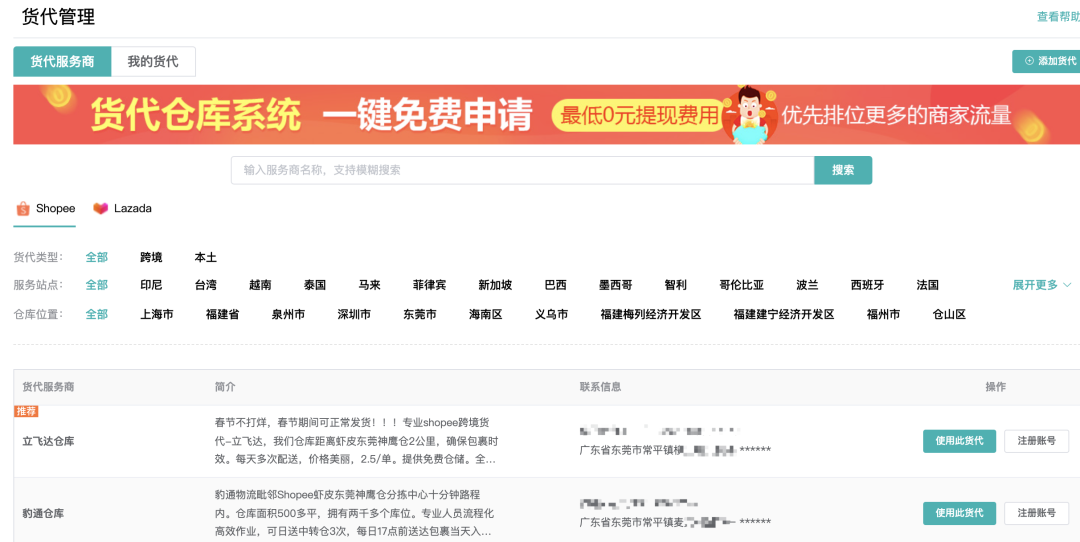Image resolution: width=1080 pixels, height=542 pixels.
Task: Click the 推荐 badge on 立飞达仓库
Action: (26, 411)
